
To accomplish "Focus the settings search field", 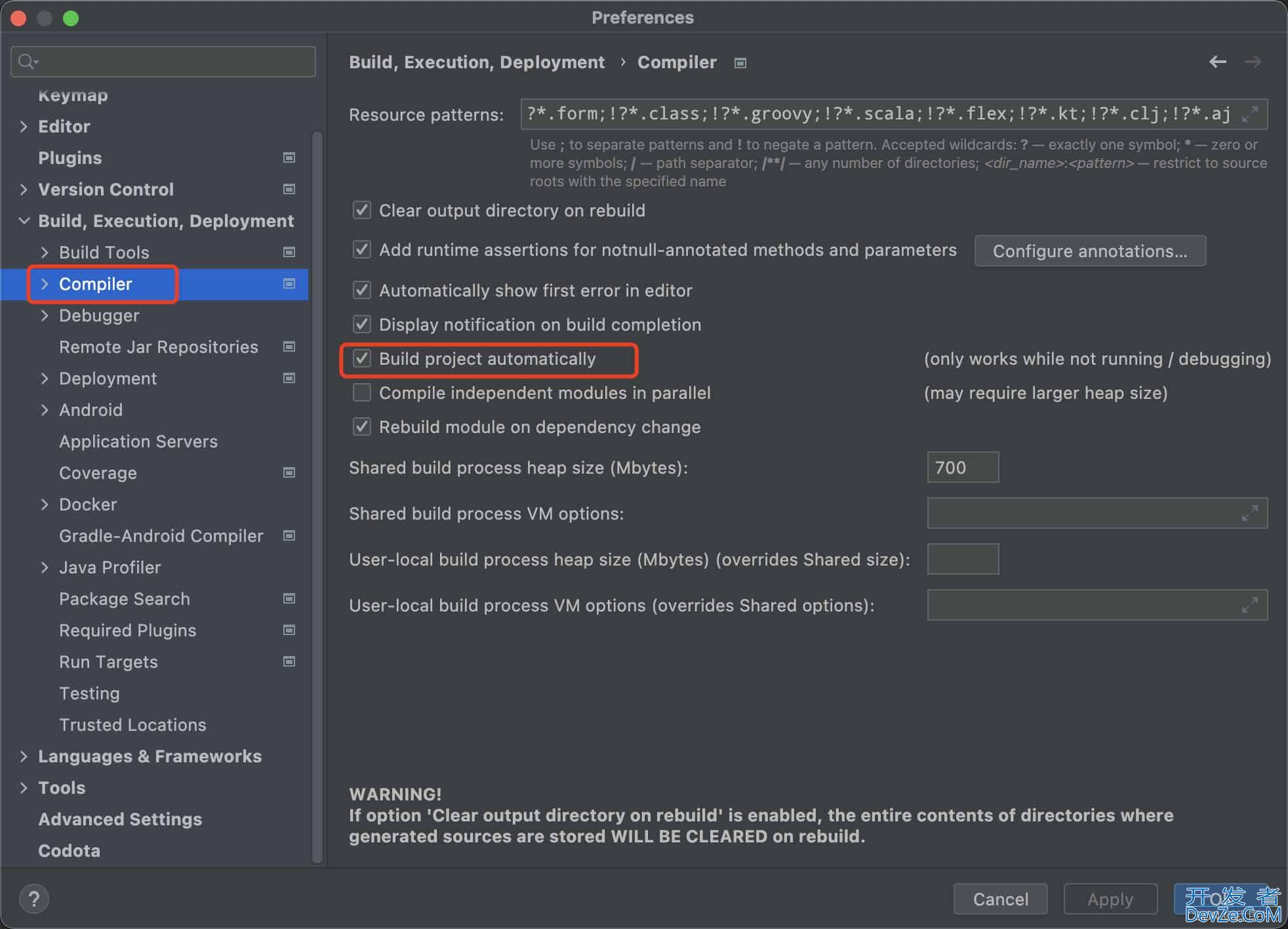I will coord(163,62).
